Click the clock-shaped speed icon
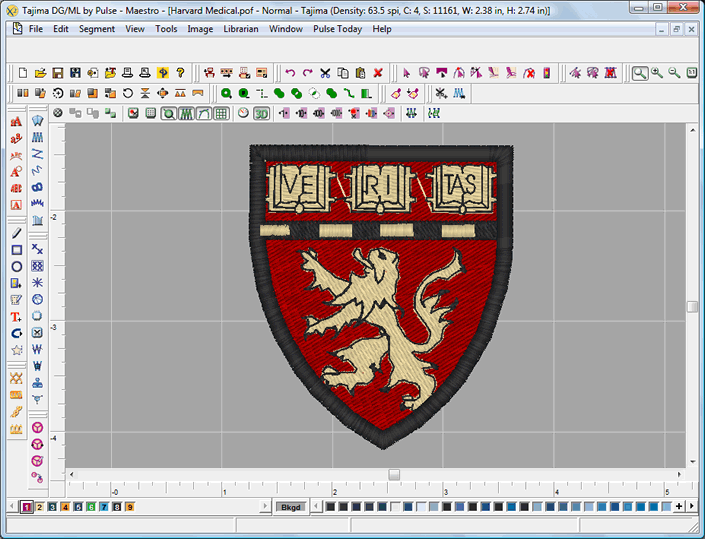 tap(243, 113)
